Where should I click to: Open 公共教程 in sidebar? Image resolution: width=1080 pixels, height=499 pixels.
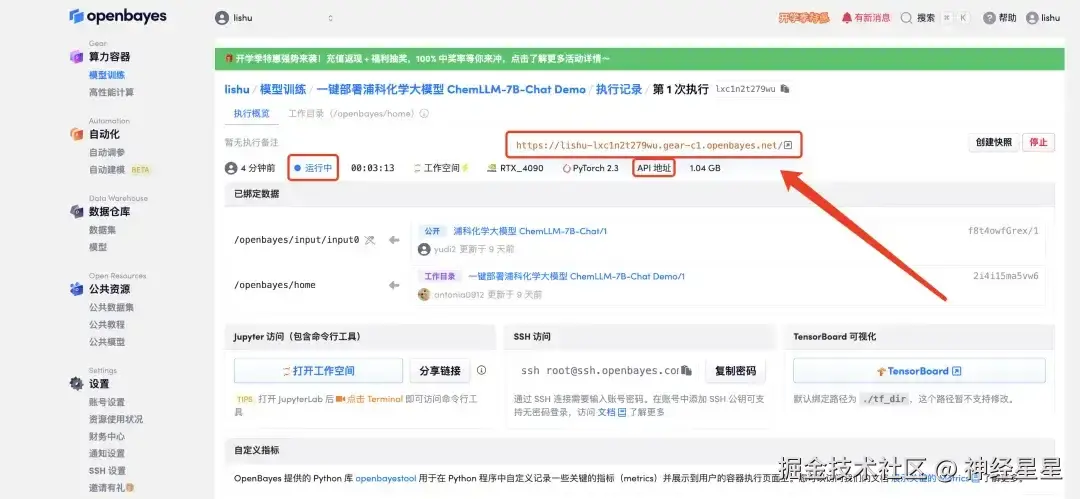click(x=107, y=324)
